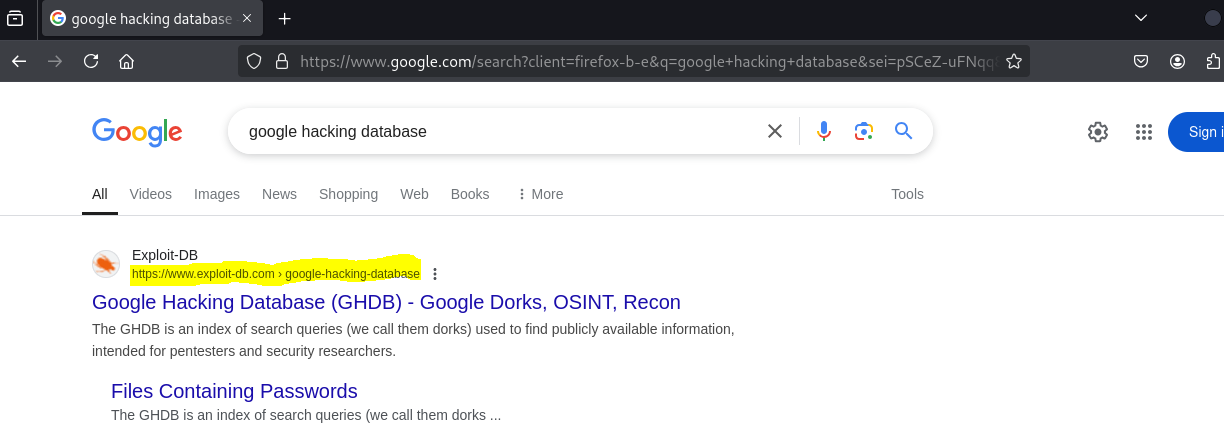Close the google hacking database tab
1224x424 pixels.
(x=247, y=18)
